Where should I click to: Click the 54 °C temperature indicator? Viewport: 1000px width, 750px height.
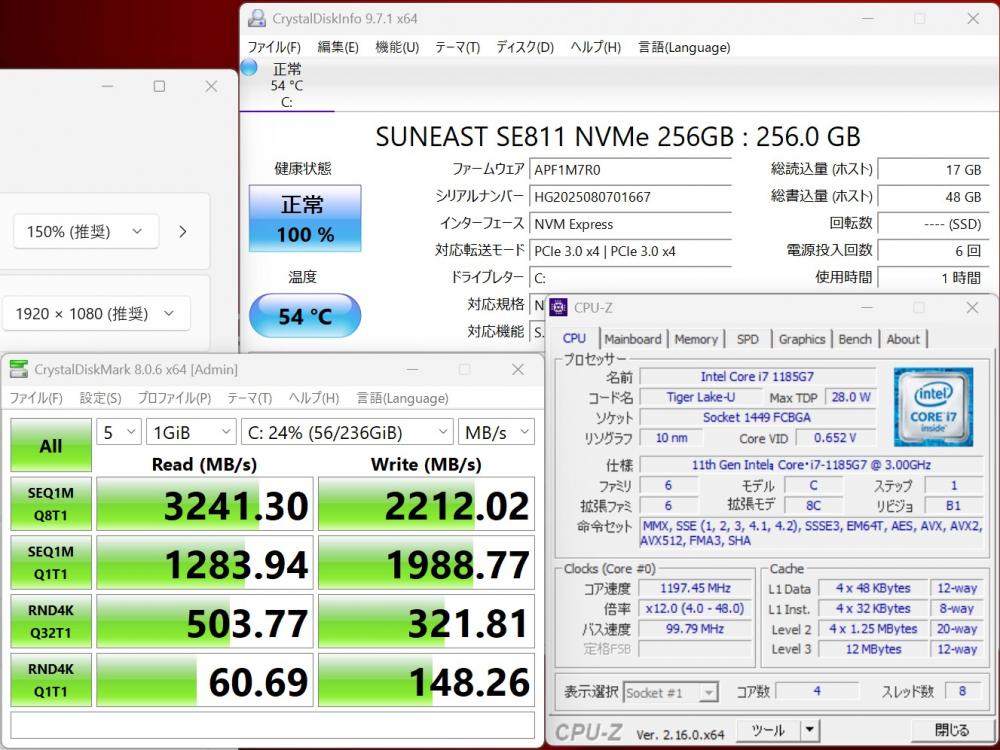305,316
